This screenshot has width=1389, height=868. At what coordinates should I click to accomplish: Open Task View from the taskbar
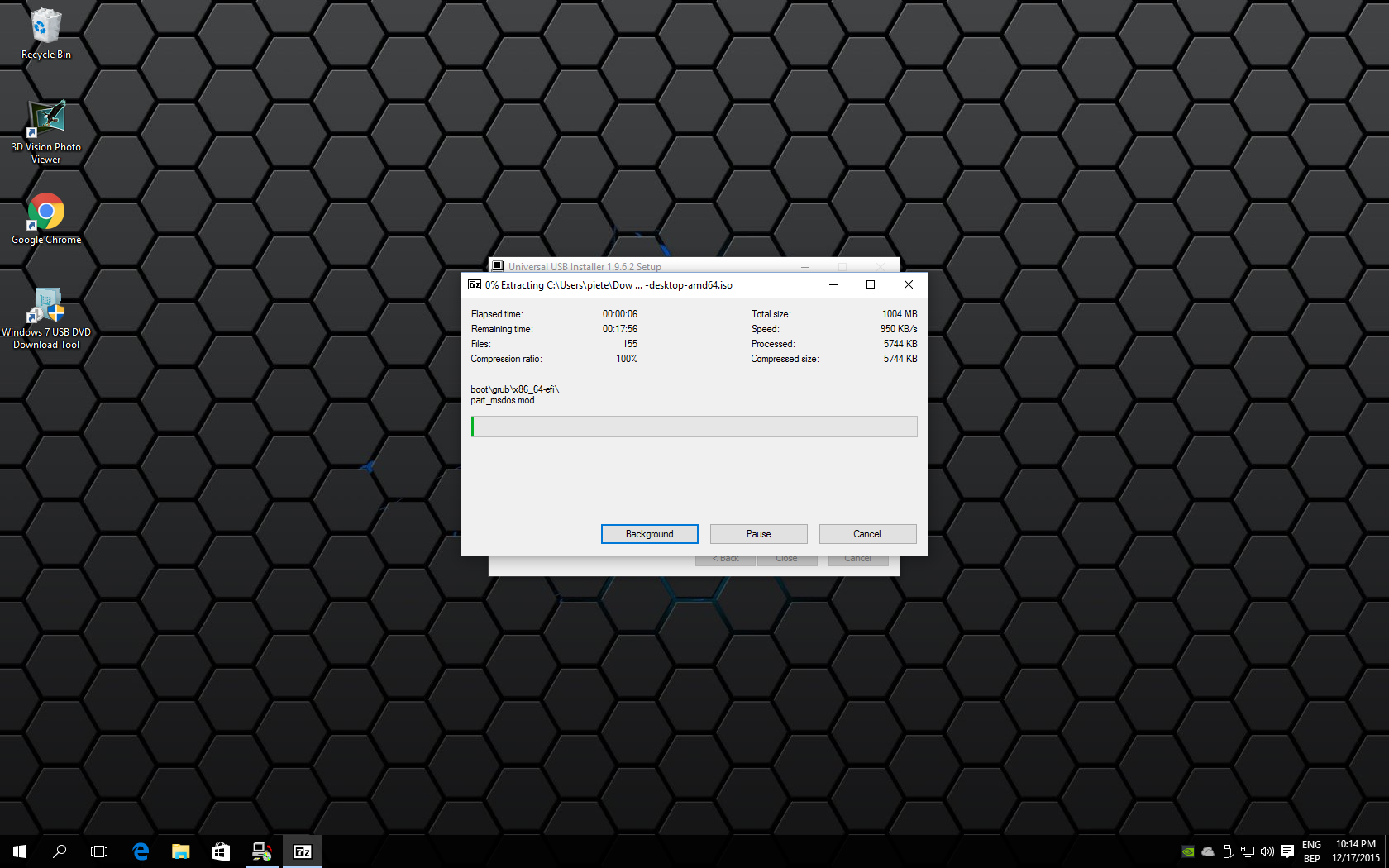[99, 851]
